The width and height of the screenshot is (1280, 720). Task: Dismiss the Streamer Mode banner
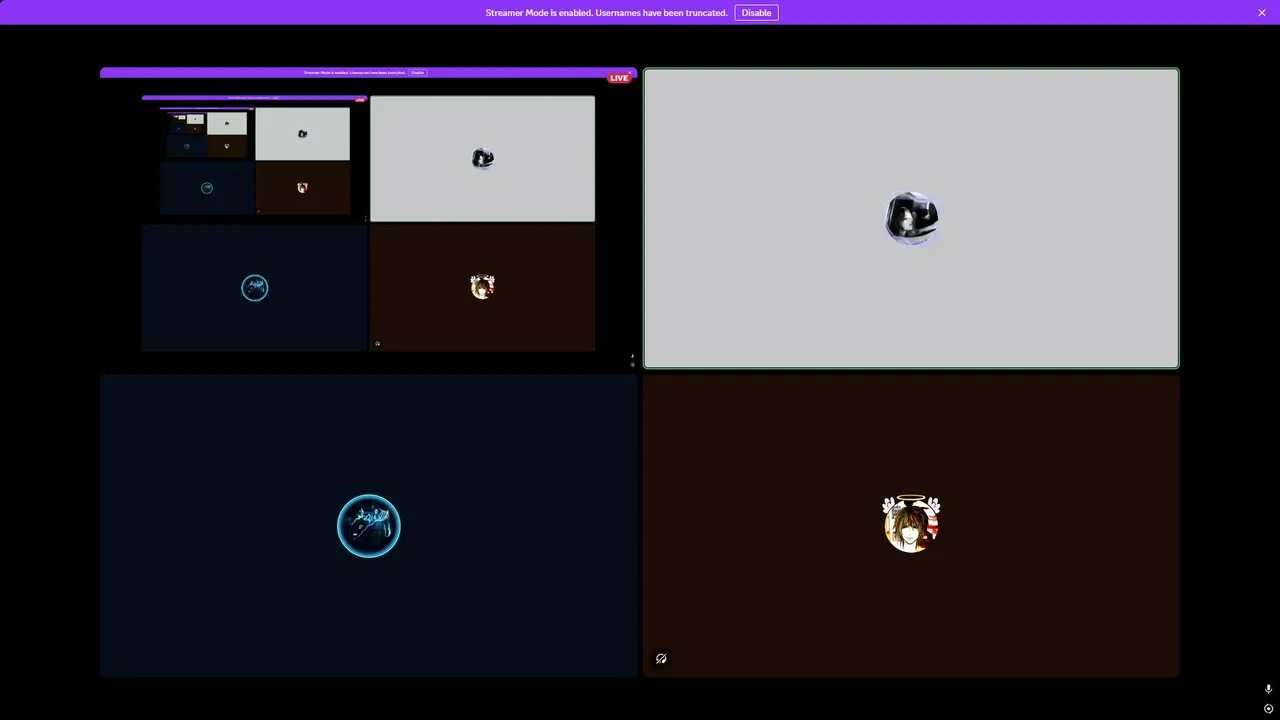click(1262, 13)
